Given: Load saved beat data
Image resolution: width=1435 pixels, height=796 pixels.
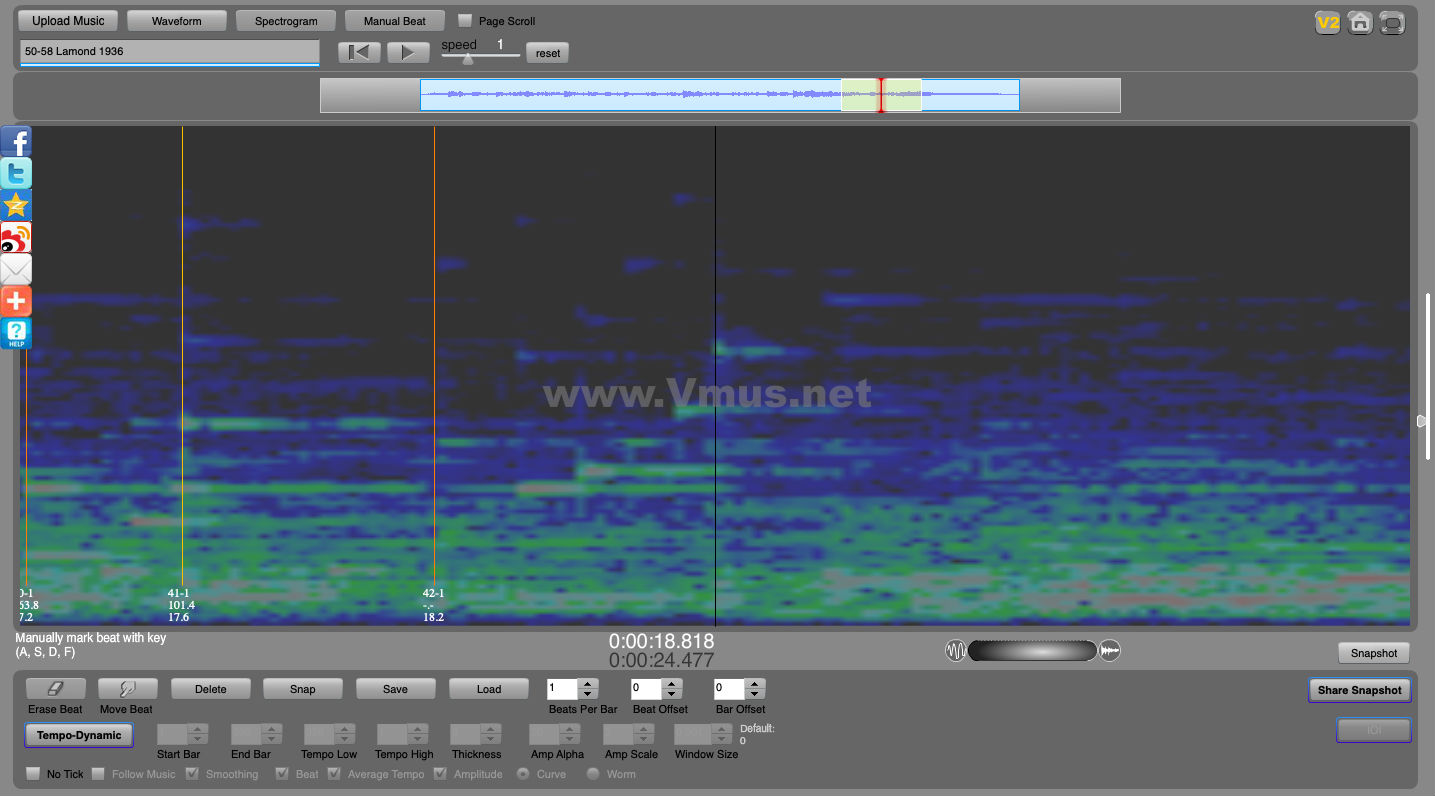Looking at the screenshot, I should (489, 688).
